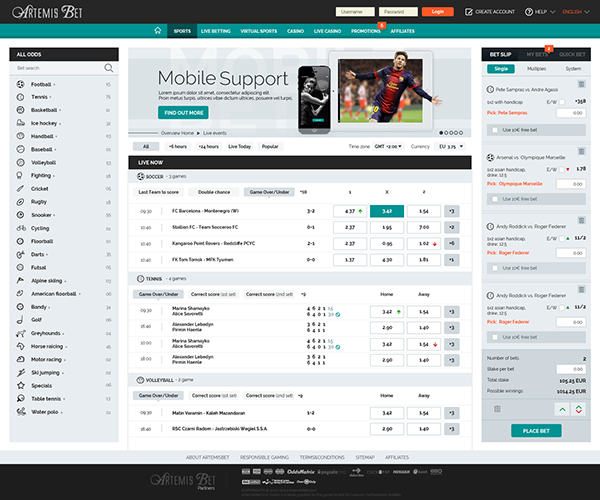Toggle E/W checkbox for Arsenal bet
Screen dimensions: 600x500
pos(562,169)
